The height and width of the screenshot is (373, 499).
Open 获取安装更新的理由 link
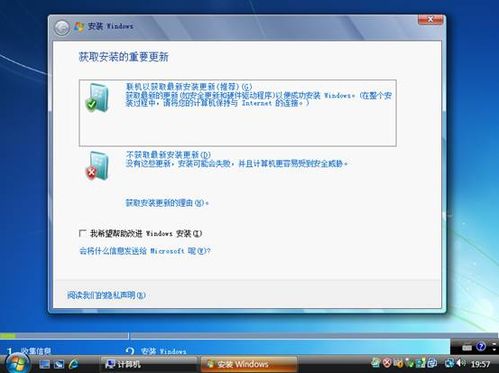point(167,203)
